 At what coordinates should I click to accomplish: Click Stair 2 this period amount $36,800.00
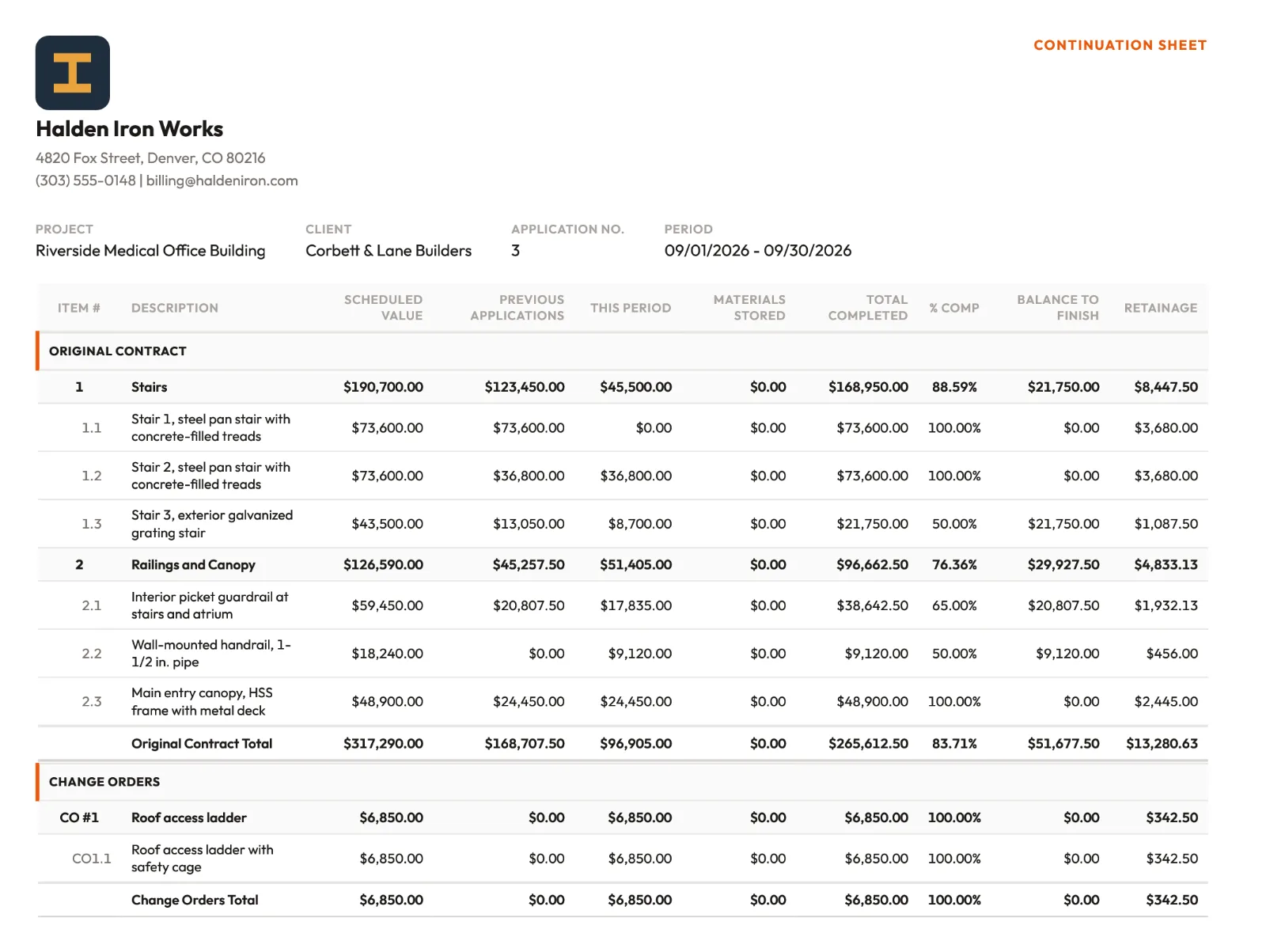[636, 476]
